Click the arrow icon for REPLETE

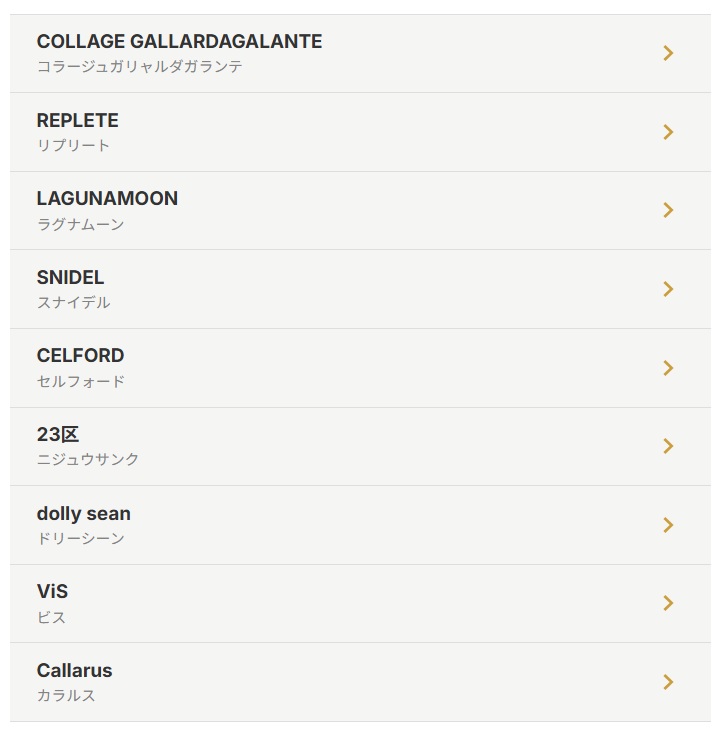click(x=668, y=132)
